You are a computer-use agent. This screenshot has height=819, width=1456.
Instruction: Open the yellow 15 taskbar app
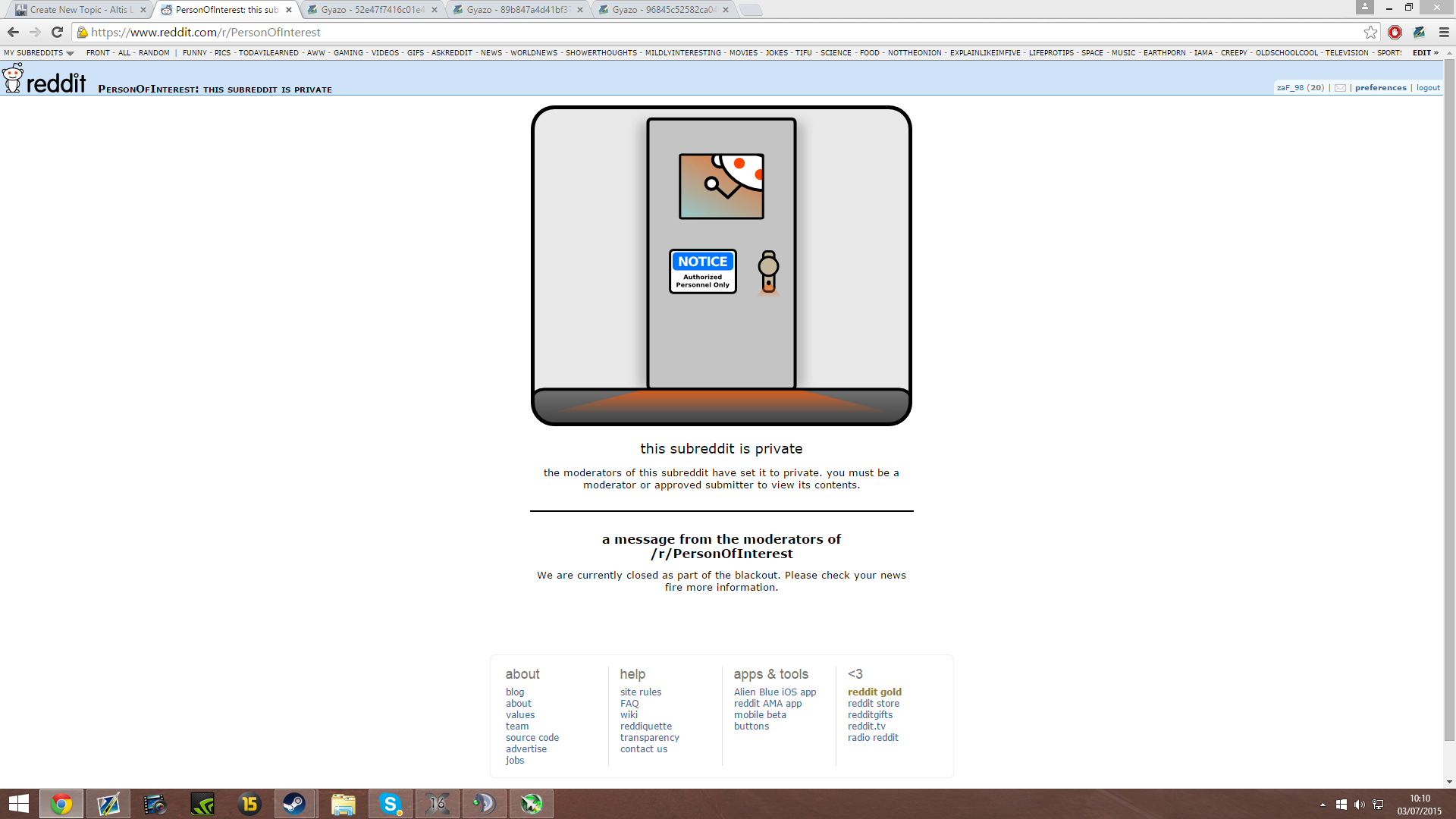tap(249, 804)
